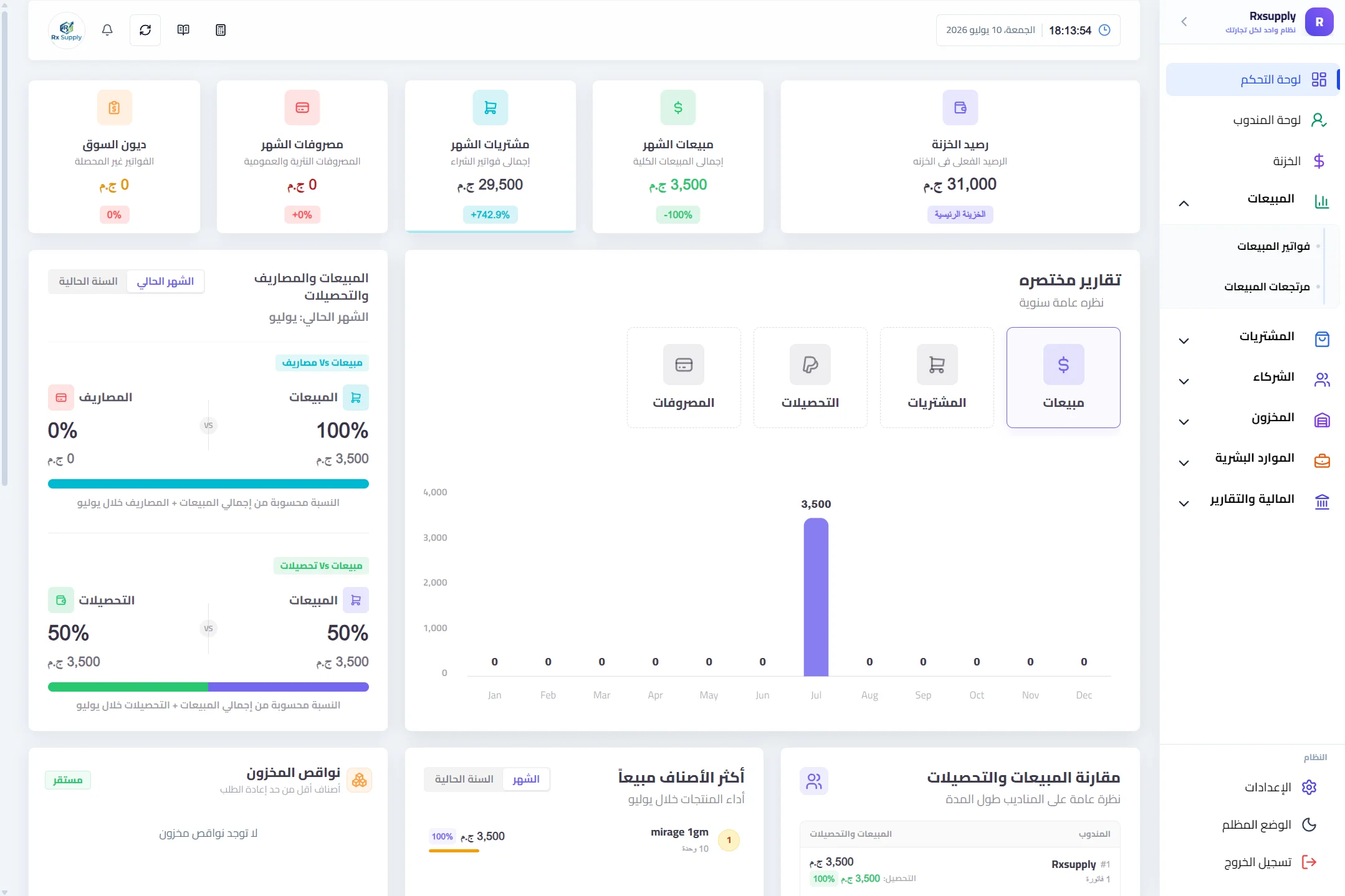This screenshot has width=1345, height=896.
Task: Click the July bar in sales chart
Action: [816, 597]
